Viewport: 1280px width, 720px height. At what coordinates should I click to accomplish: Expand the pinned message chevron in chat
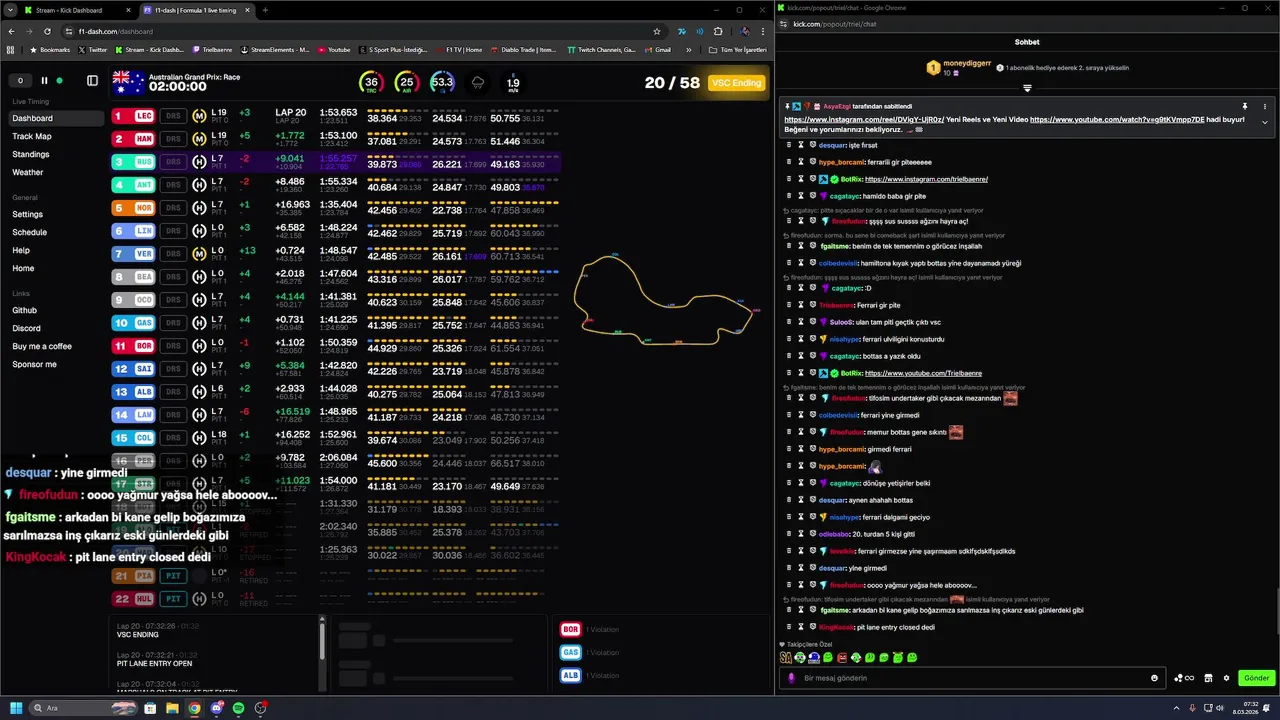pyautogui.click(x=1265, y=122)
